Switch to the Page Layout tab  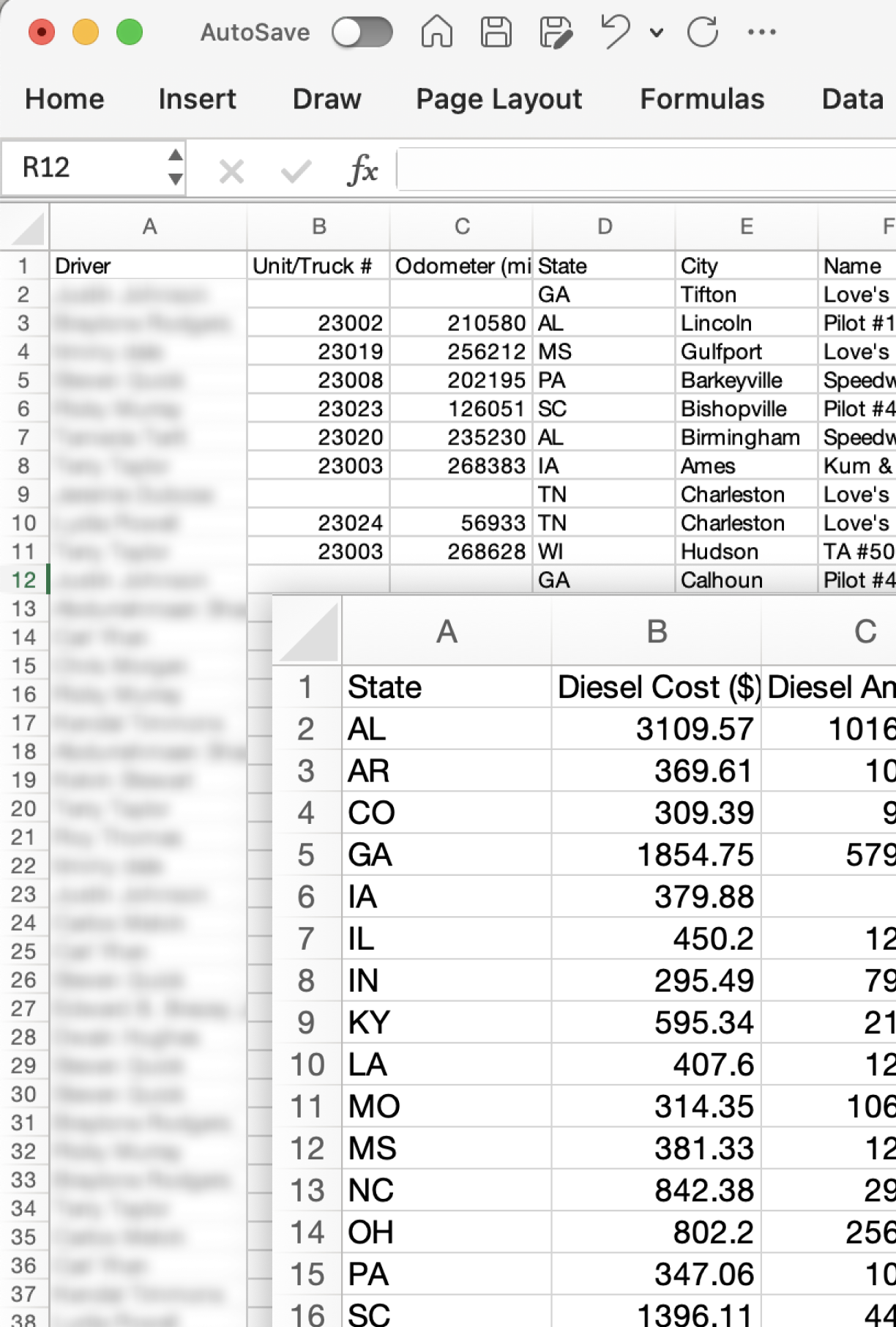click(499, 99)
